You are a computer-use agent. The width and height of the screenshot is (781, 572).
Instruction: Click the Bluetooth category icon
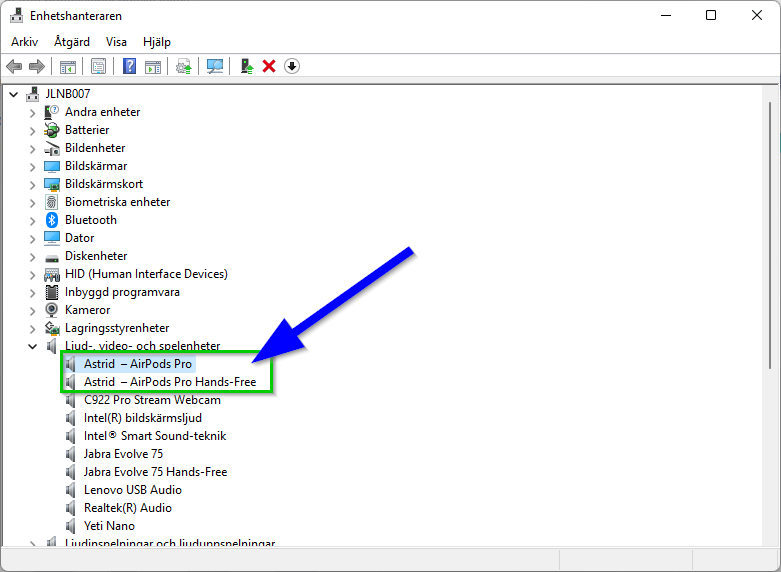coord(52,220)
